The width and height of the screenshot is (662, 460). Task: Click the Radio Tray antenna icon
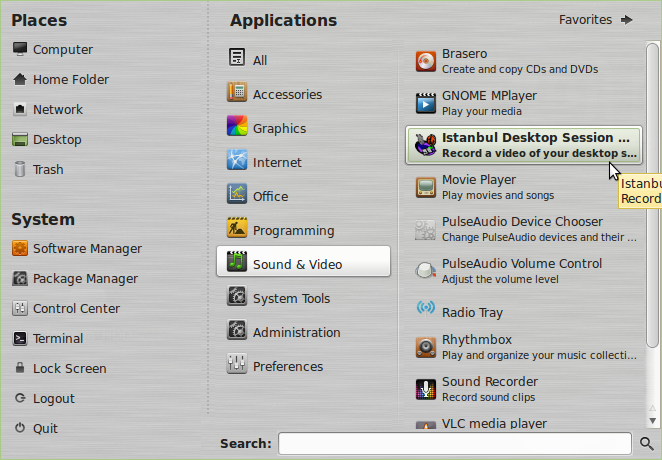pyautogui.click(x=426, y=308)
